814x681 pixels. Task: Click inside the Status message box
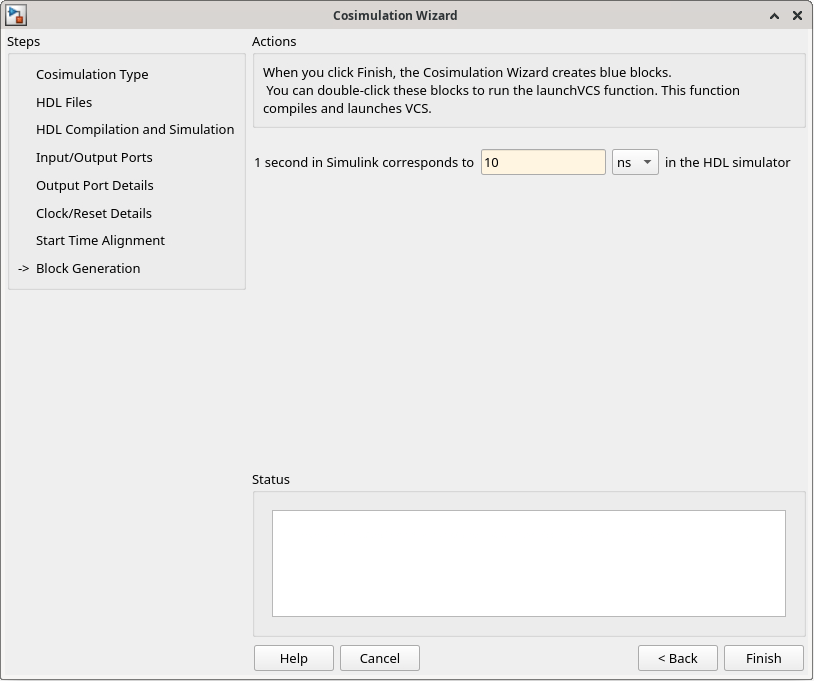pyautogui.click(x=528, y=563)
